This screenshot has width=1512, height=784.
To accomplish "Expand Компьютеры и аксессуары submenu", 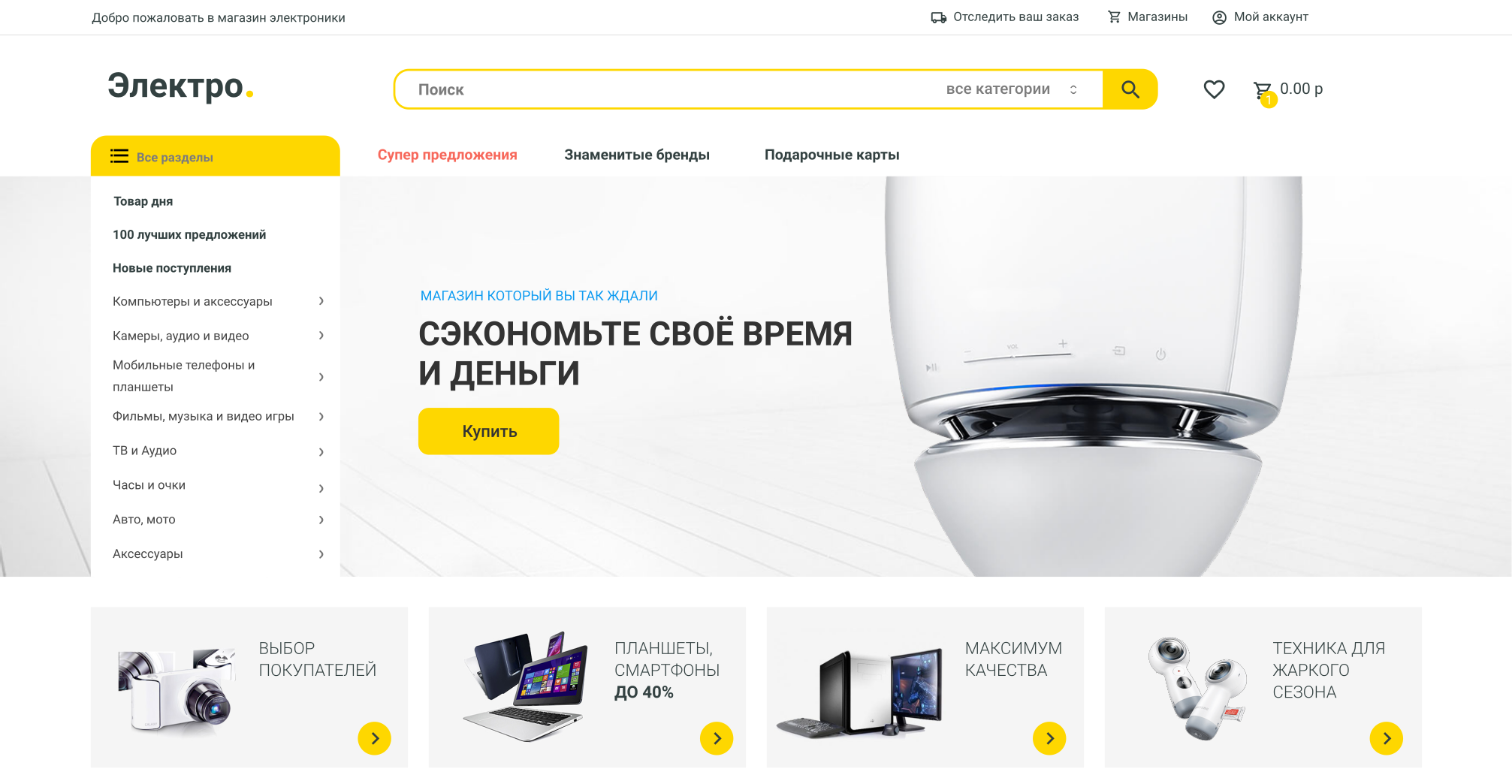I will [321, 301].
